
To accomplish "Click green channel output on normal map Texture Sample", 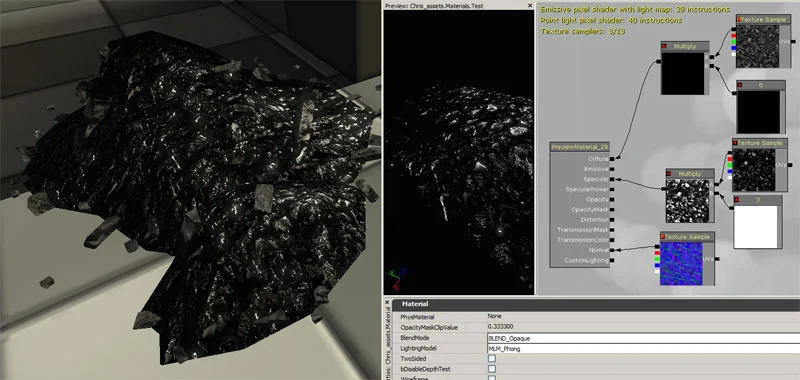I will [x=657, y=259].
